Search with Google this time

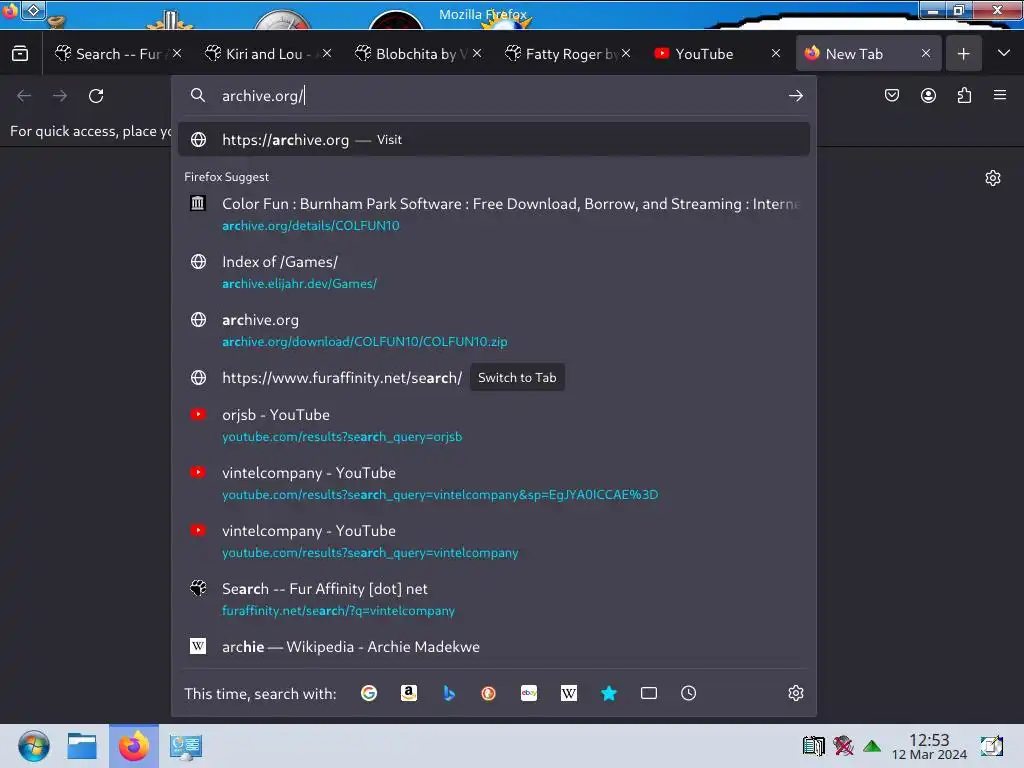369,693
